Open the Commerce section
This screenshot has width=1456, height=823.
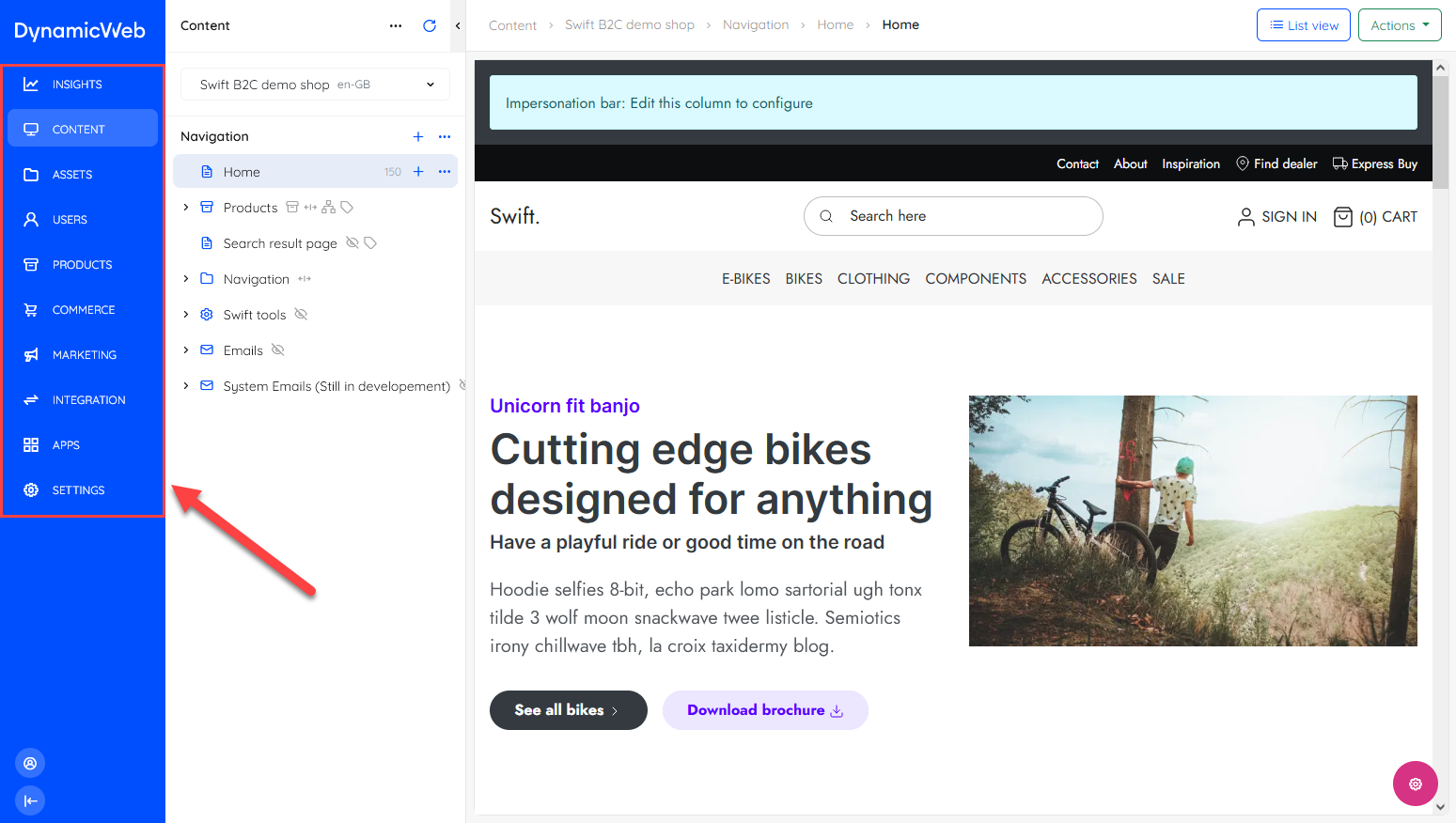click(x=83, y=309)
